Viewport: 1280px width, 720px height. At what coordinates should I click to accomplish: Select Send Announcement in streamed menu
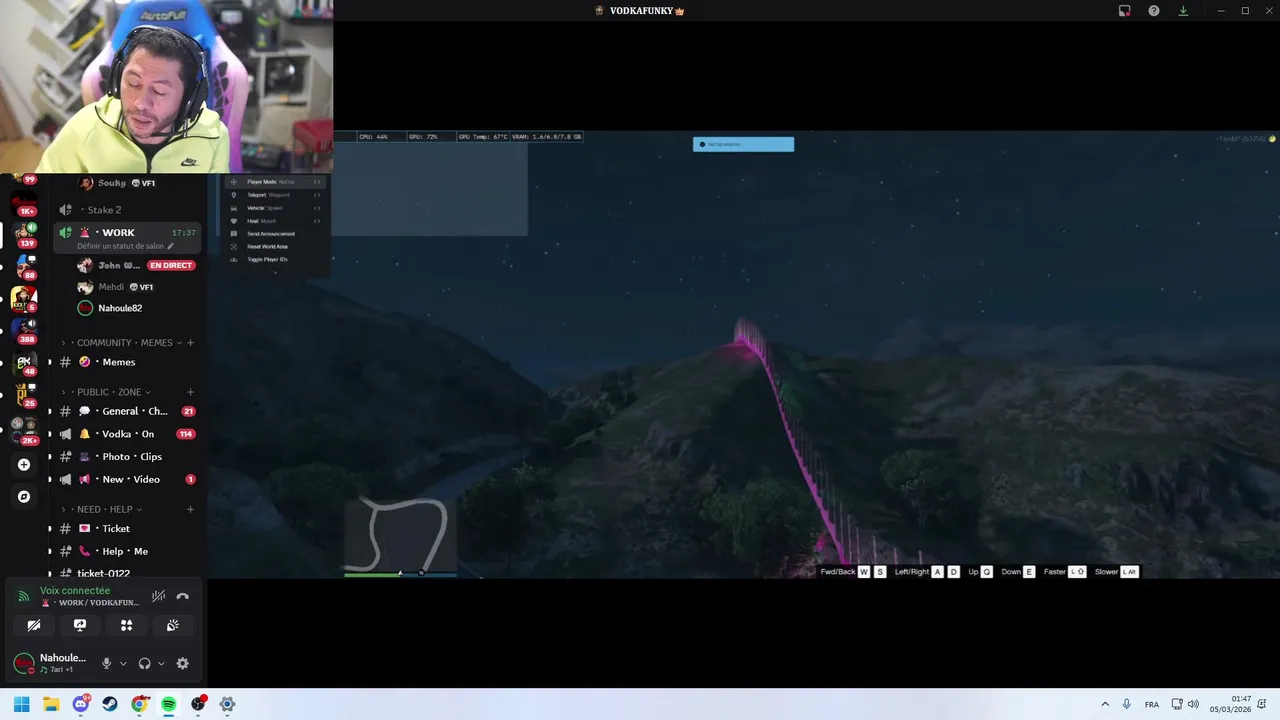[x=275, y=234]
